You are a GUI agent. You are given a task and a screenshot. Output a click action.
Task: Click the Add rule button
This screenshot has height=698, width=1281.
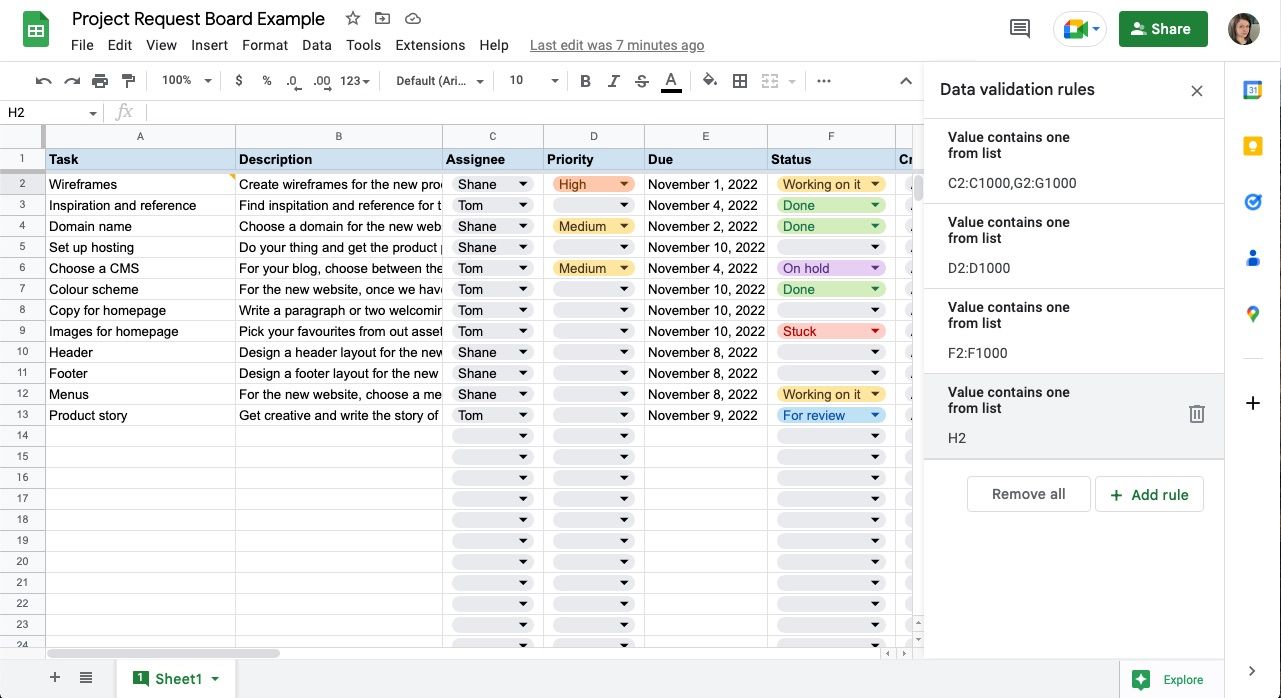coord(1149,494)
